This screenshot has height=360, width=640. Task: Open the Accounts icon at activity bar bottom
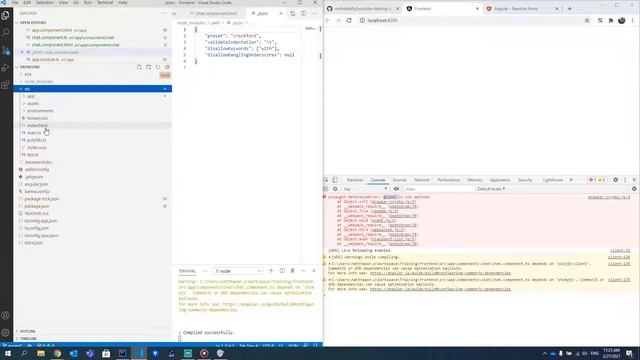click(6, 315)
